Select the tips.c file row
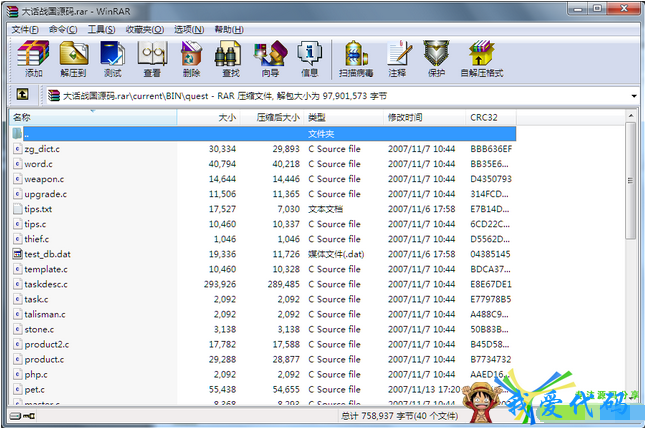645x428 pixels. point(263,224)
